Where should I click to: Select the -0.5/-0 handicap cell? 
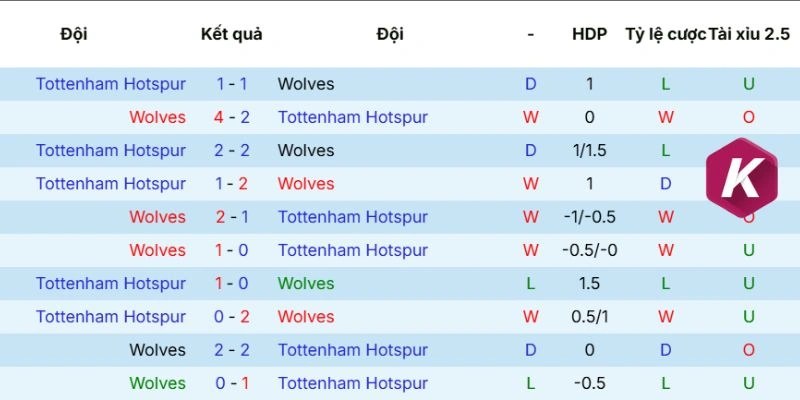click(589, 250)
